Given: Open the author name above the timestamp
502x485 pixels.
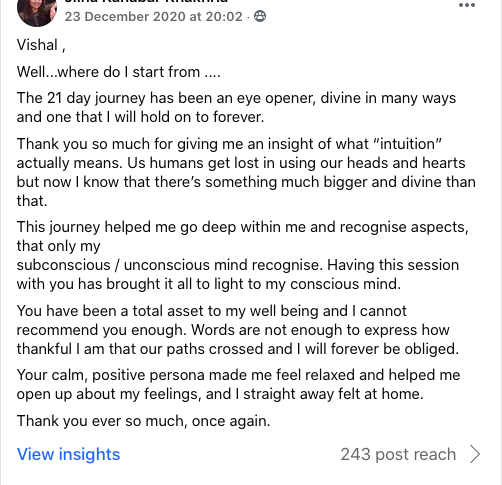Looking at the screenshot, I should pos(146,1).
